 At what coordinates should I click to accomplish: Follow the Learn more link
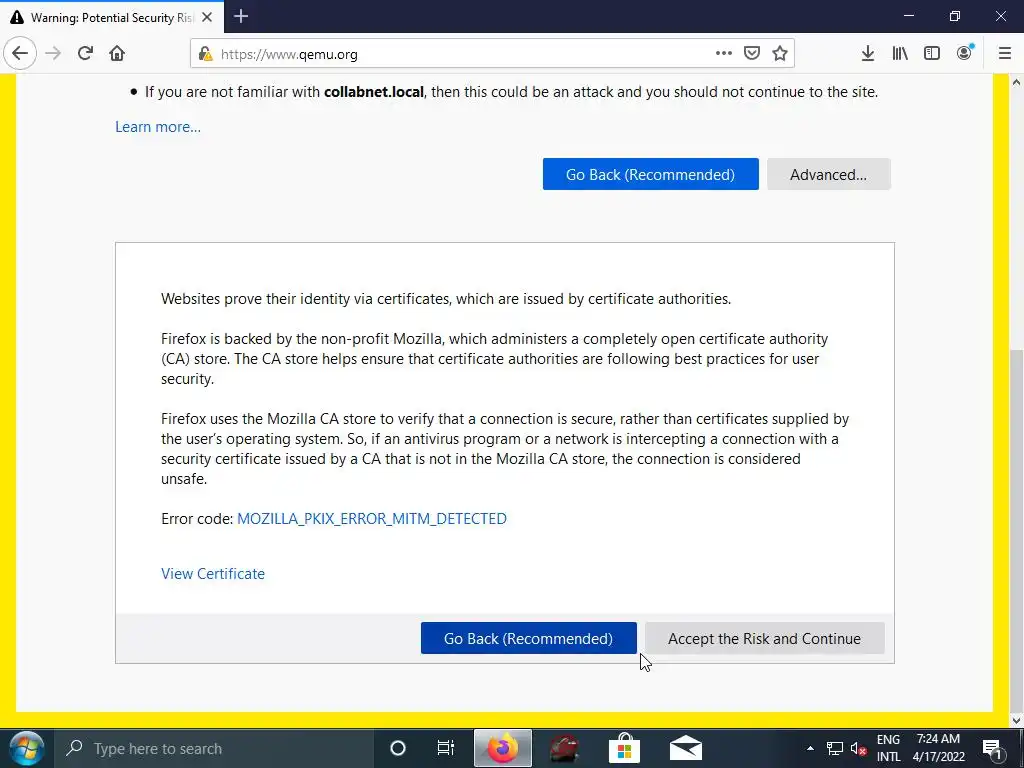pyautogui.click(x=158, y=127)
